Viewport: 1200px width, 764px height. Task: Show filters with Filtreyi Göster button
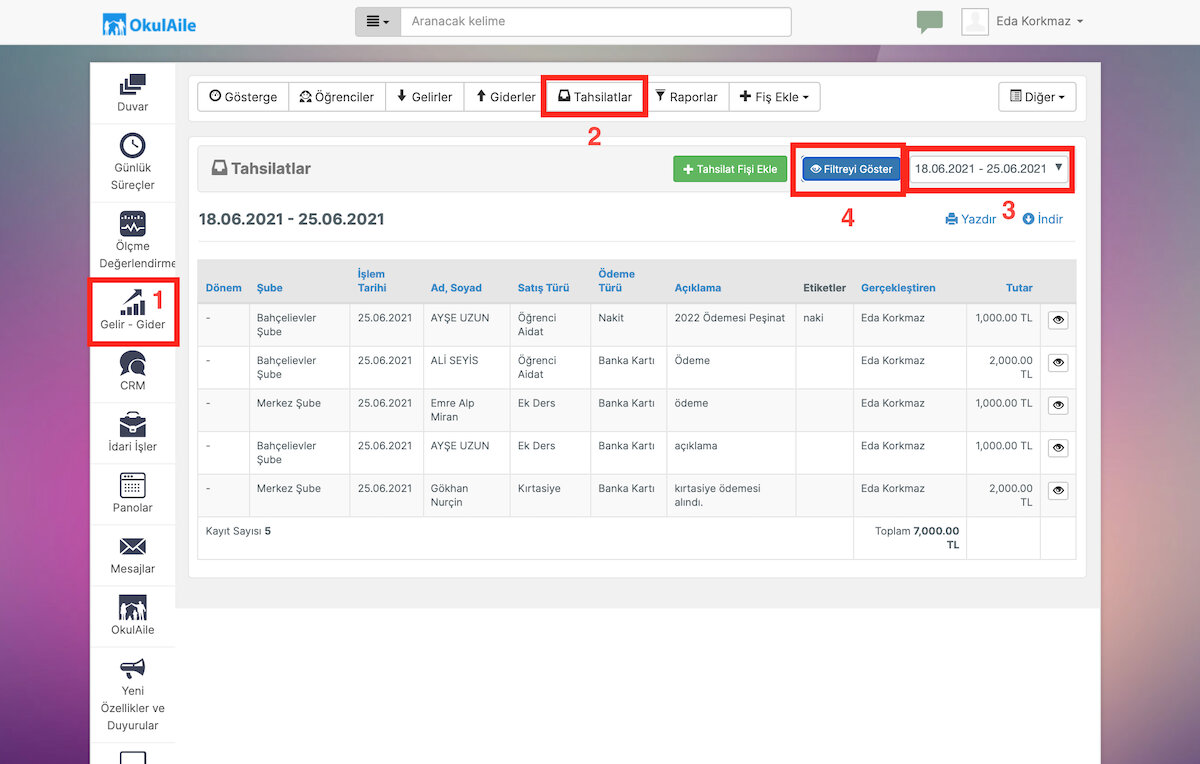click(851, 169)
